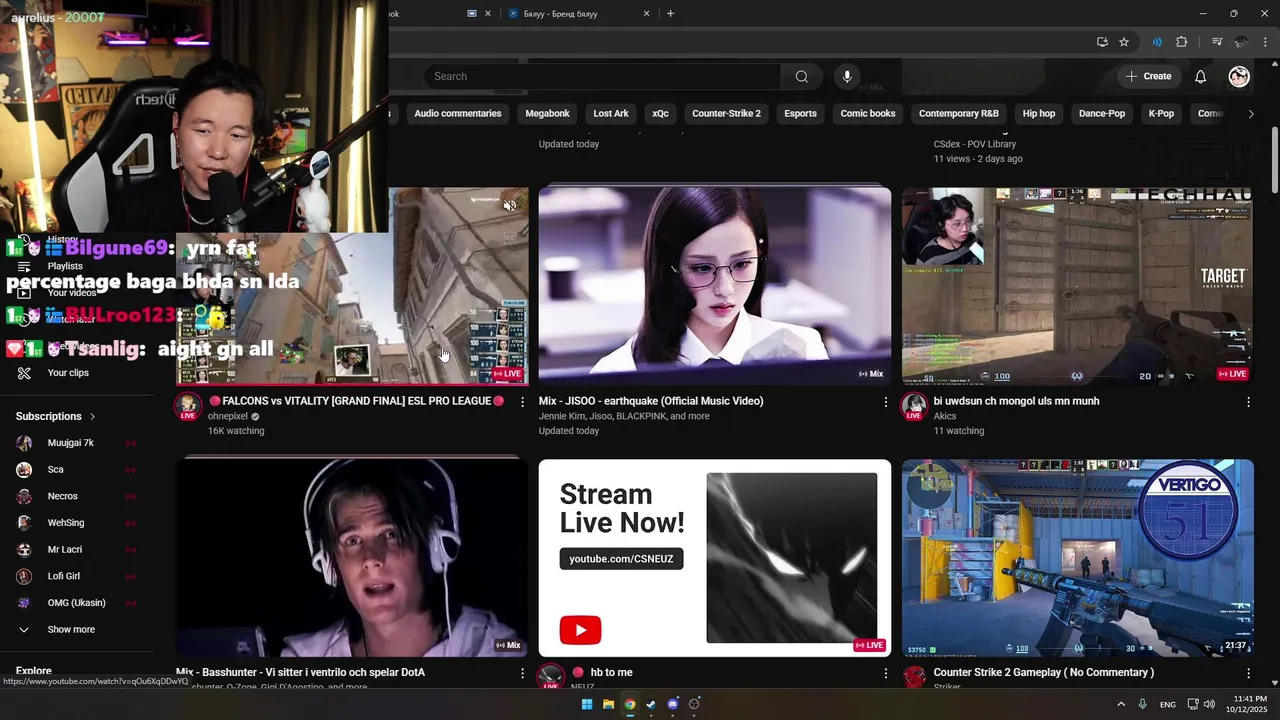
Task: Select the Esports chip
Action: [800, 114]
